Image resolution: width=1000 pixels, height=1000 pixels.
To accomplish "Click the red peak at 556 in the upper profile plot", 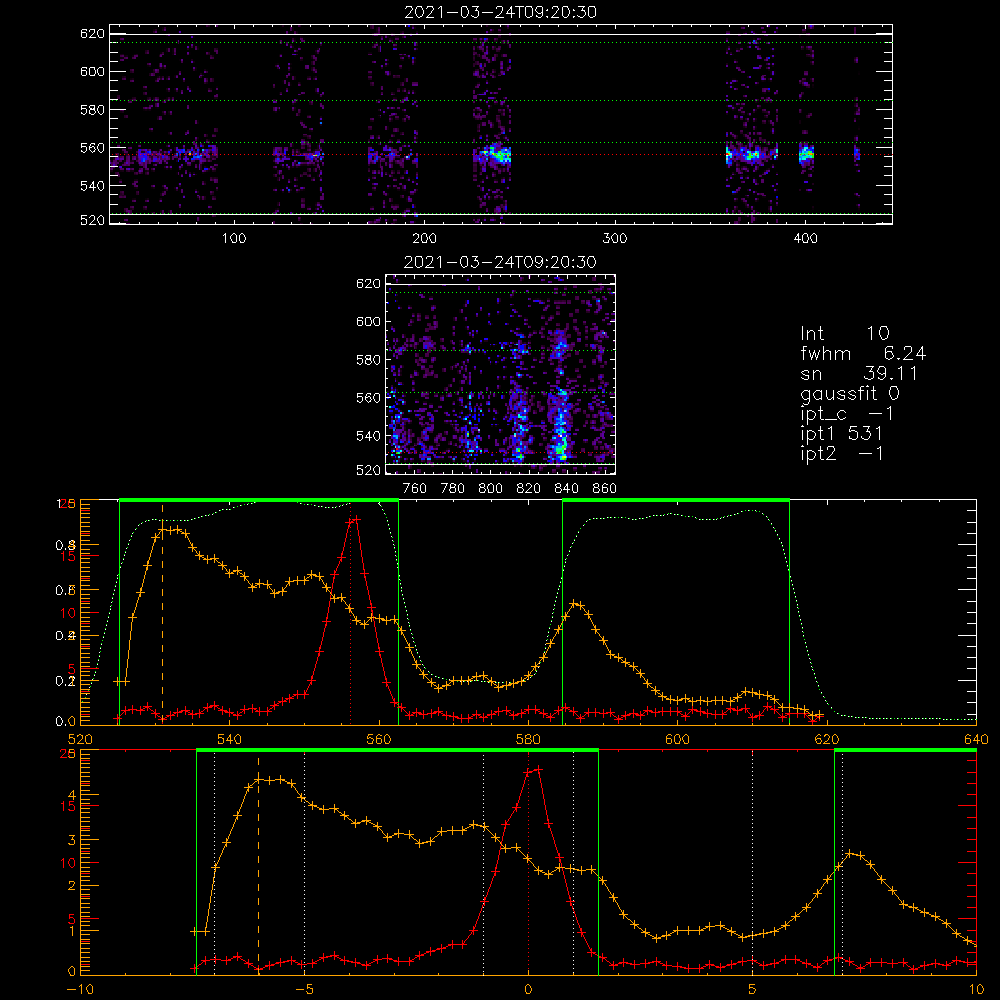I will coord(354,520).
